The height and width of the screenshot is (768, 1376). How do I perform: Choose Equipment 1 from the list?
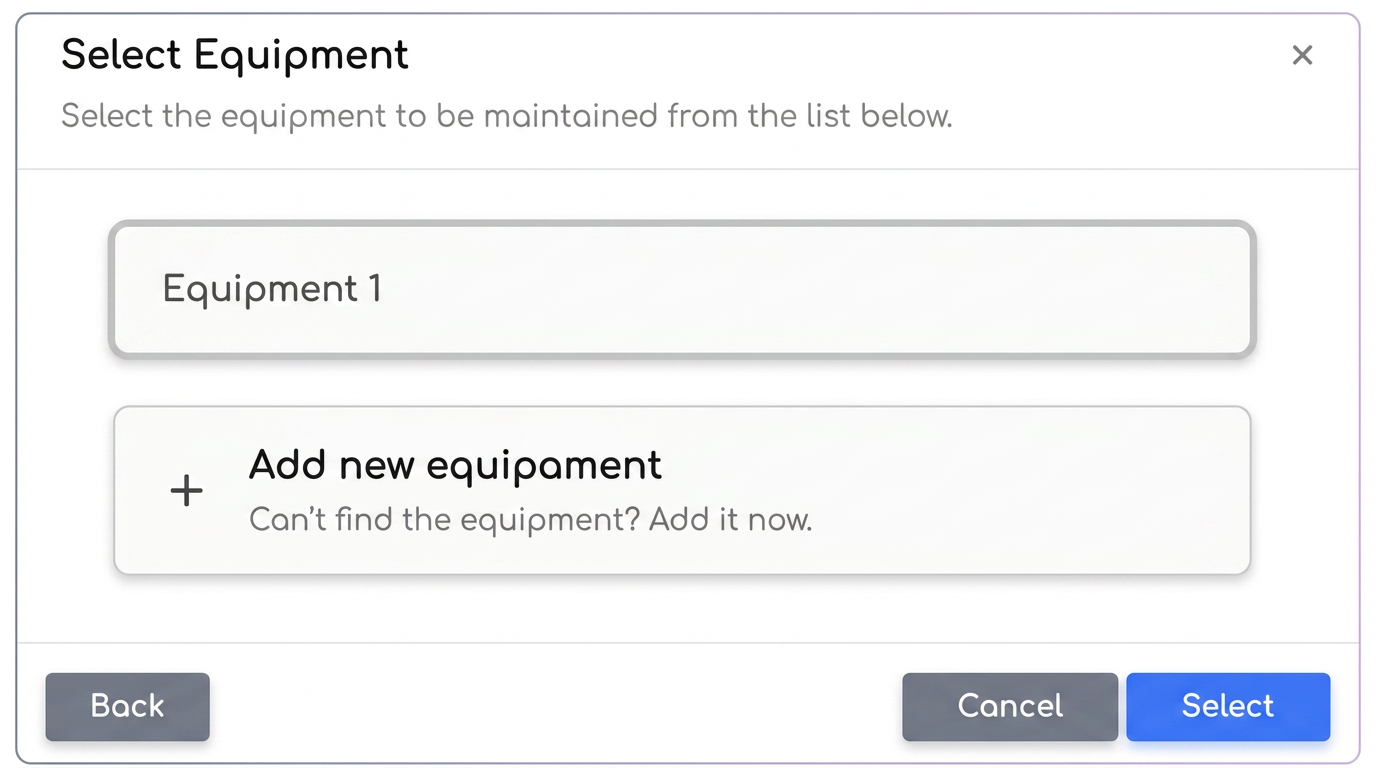click(x=682, y=289)
